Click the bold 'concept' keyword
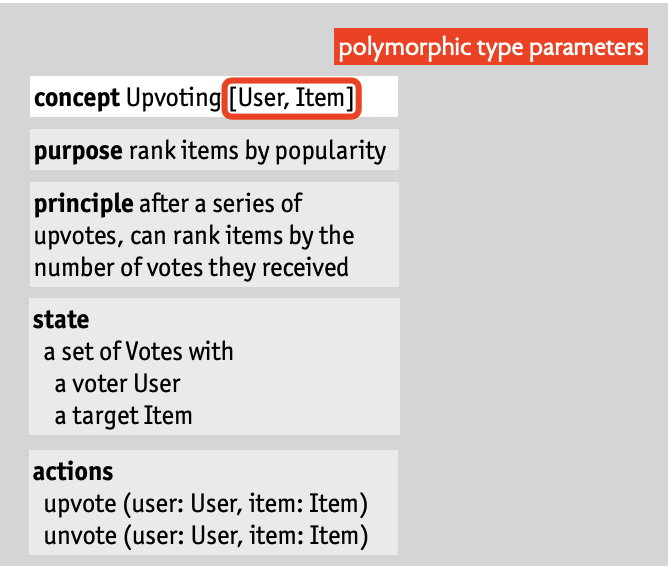The image size is (668, 566). pyautogui.click(x=77, y=98)
